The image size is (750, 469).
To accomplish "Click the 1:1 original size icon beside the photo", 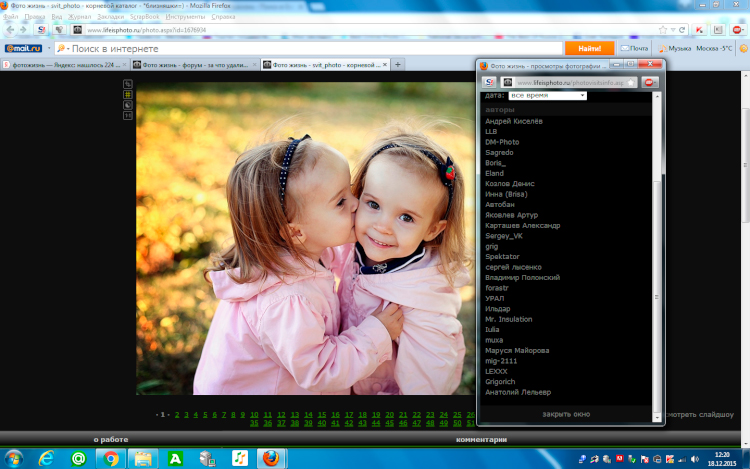I will pos(128,116).
